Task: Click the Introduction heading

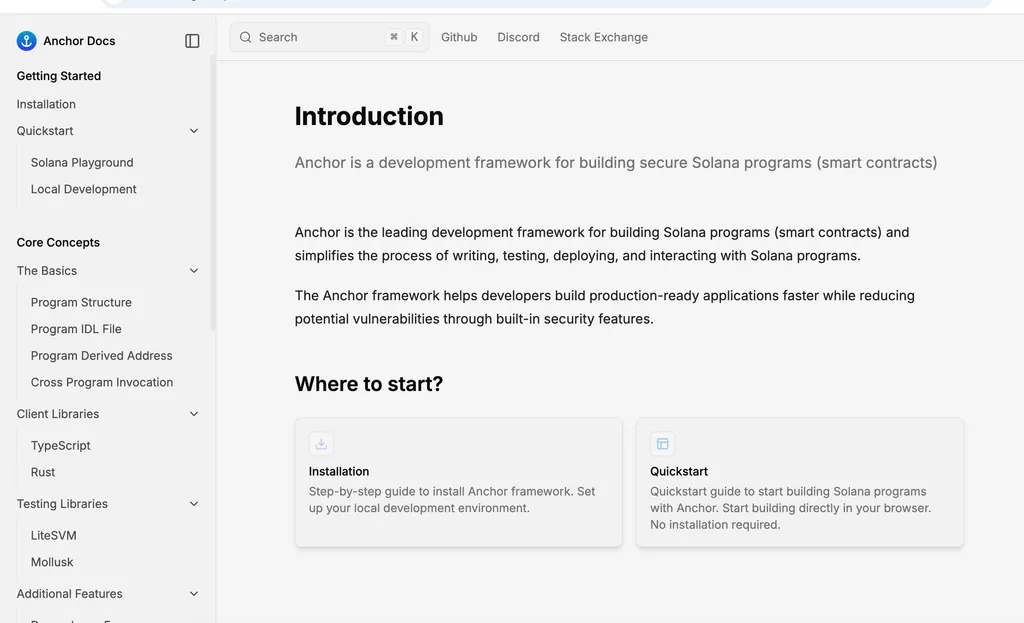Action: (x=369, y=116)
